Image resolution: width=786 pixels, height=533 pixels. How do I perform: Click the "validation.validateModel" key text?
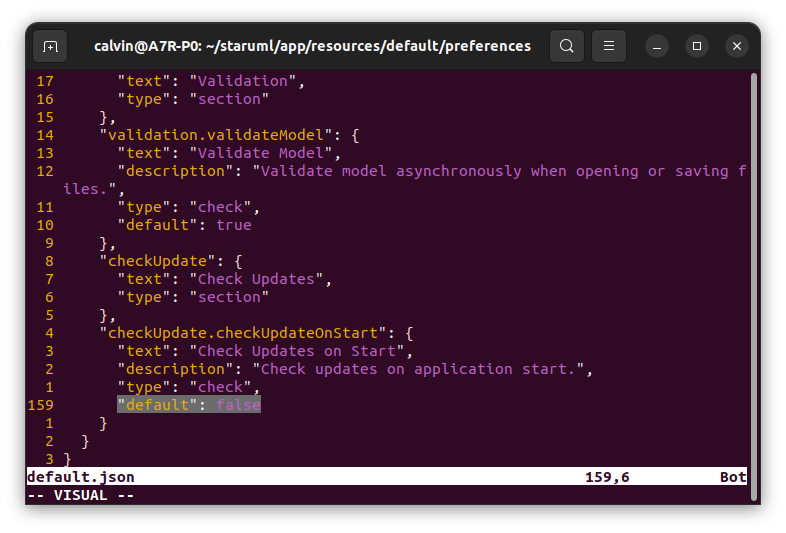coord(215,135)
